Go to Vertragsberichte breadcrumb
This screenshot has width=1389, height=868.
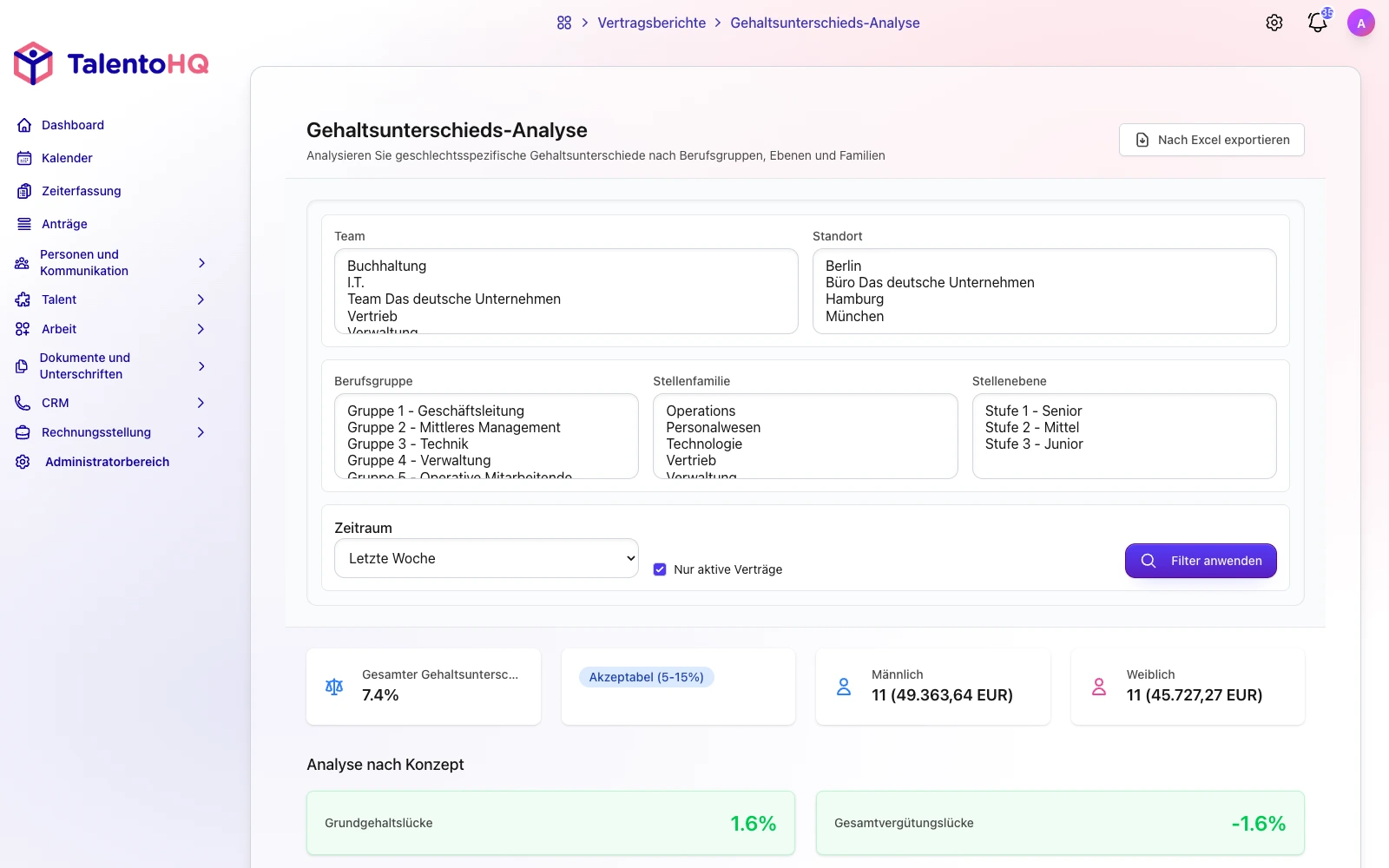coord(652,23)
